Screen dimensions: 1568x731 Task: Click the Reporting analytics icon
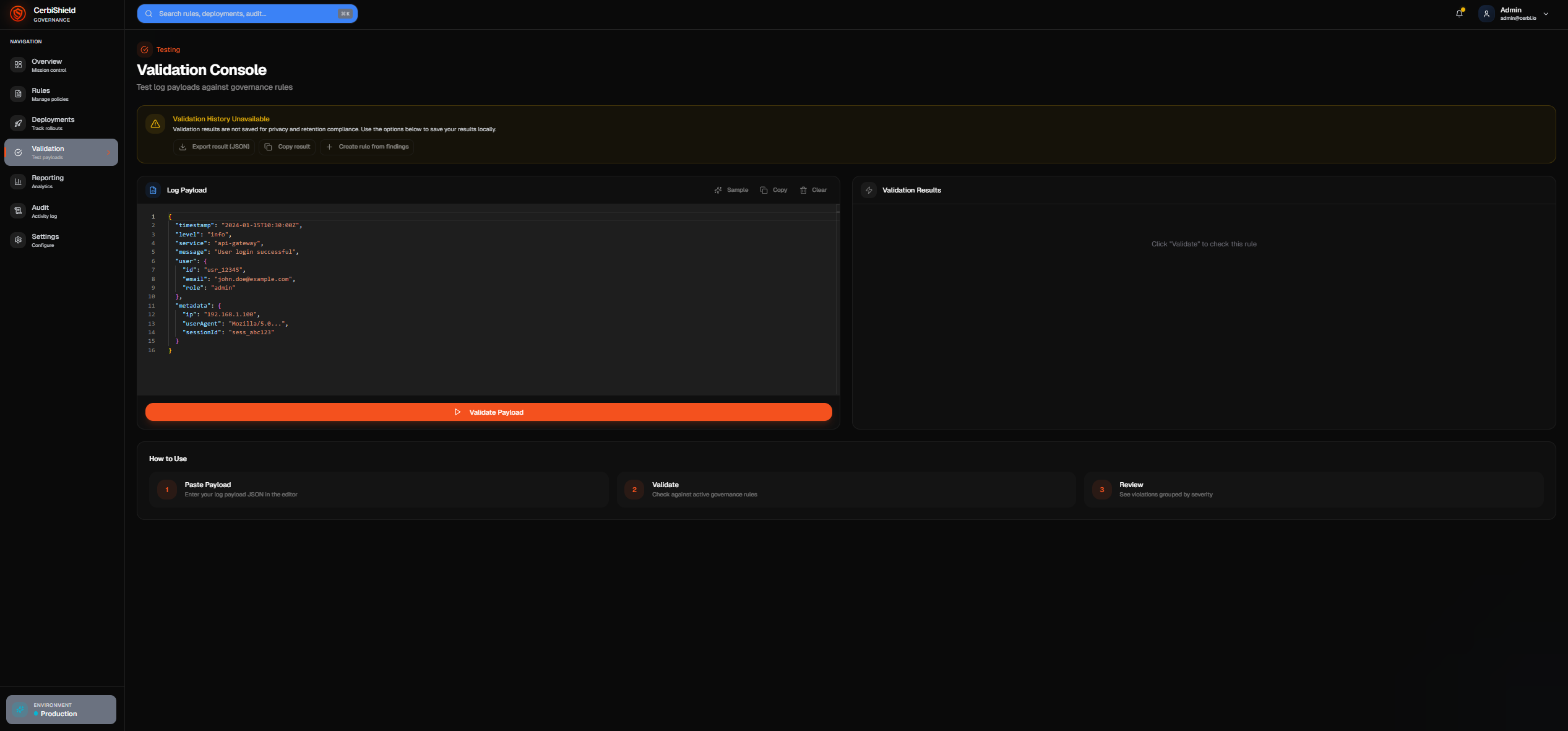pos(17,181)
